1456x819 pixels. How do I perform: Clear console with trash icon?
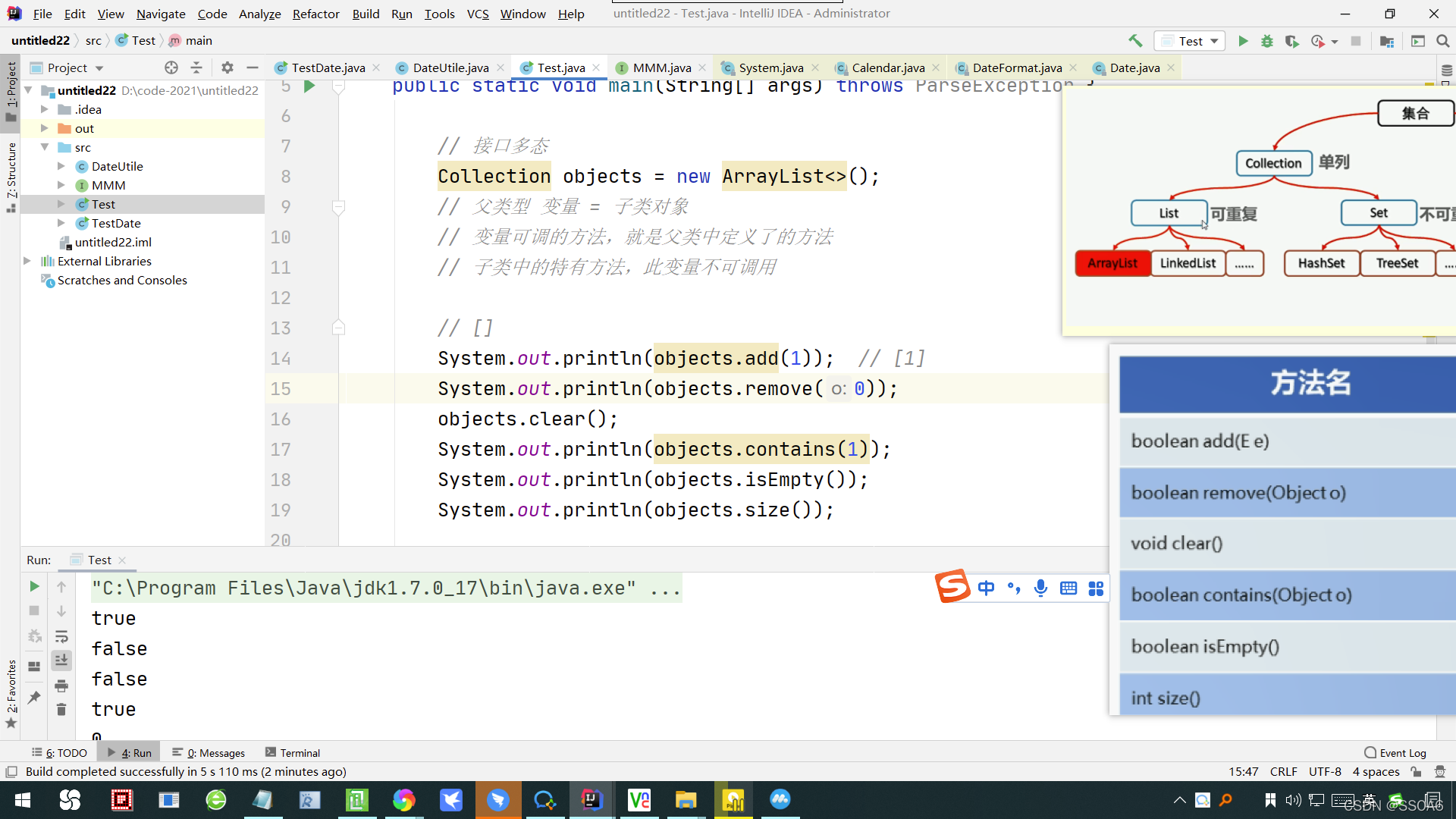61,710
